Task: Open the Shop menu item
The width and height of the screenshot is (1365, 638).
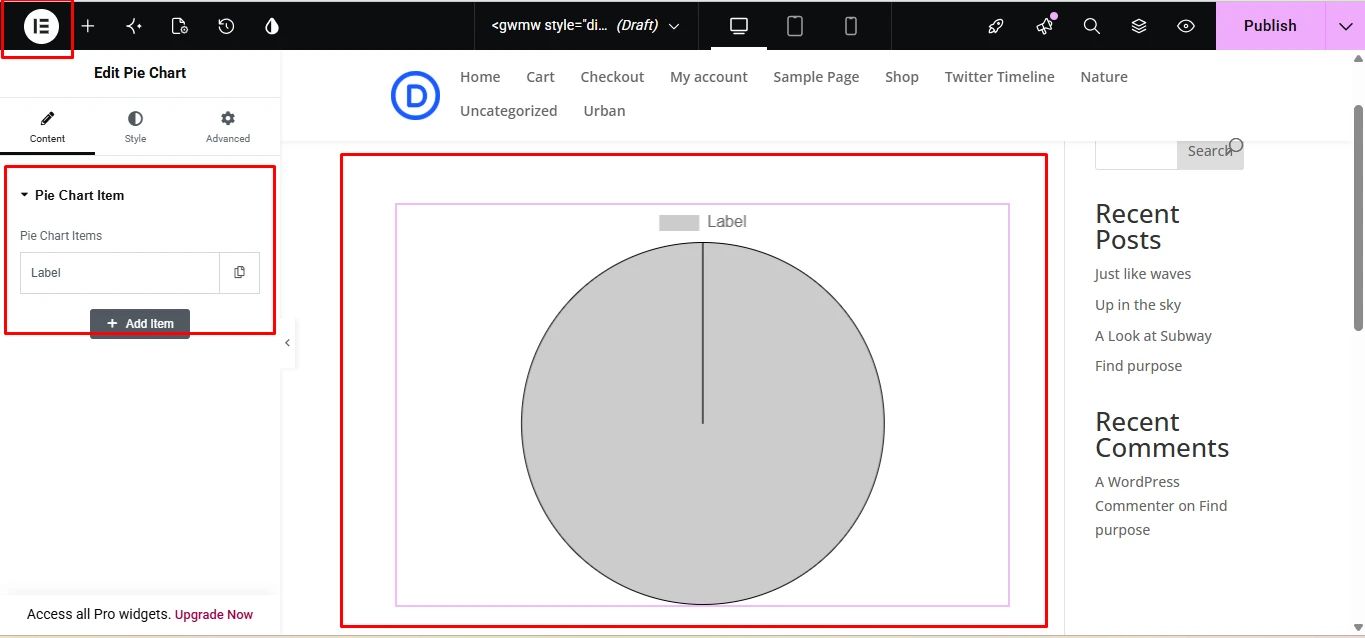Action: (x=902, y=77)
